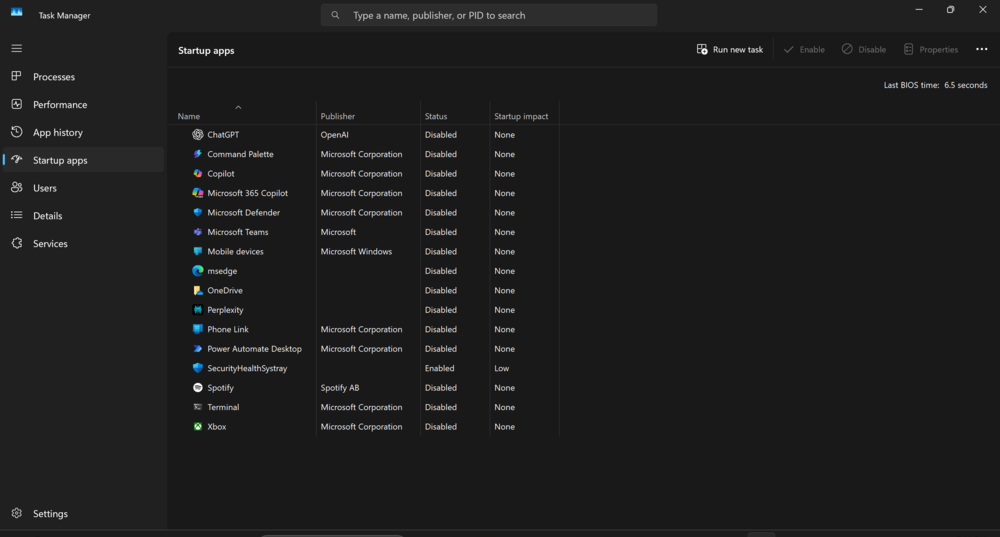
Task: Select the OpenAI publisher cell
Action: pyautogui.click(x=334, y=135)
